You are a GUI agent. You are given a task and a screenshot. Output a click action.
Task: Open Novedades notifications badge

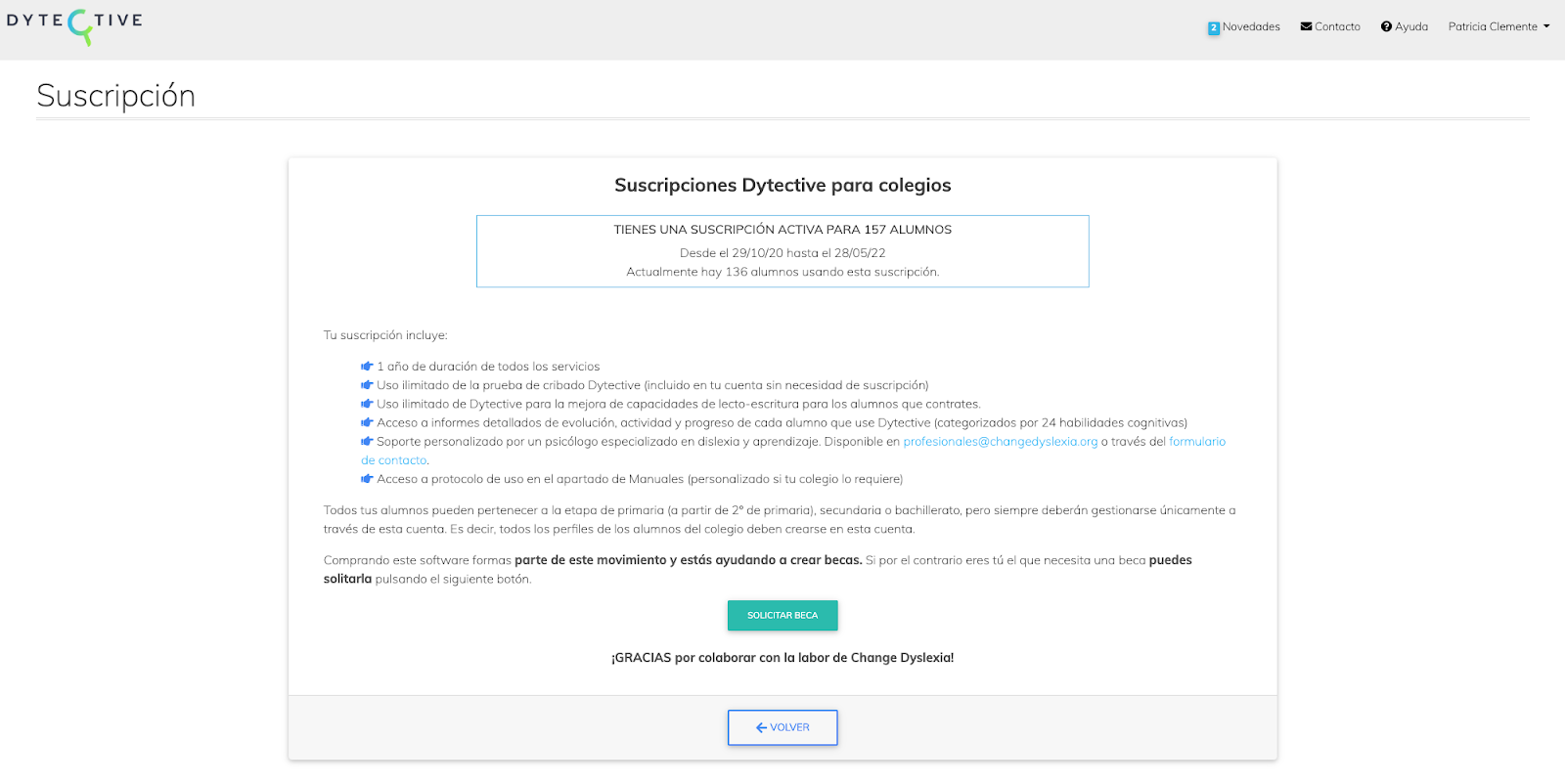[1214, 28]
